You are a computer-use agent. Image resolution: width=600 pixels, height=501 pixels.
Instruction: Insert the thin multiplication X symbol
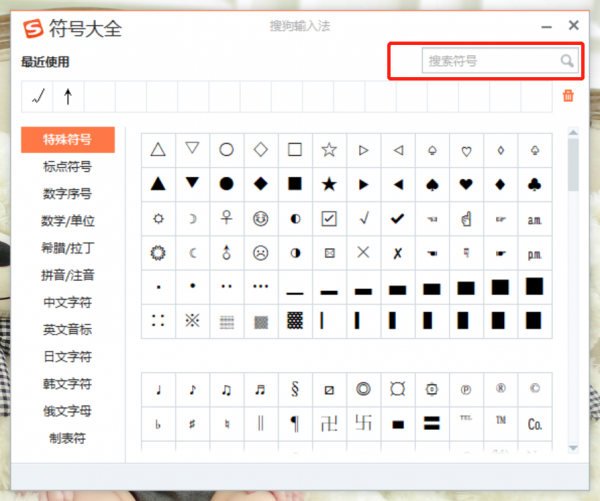(364, 252)
